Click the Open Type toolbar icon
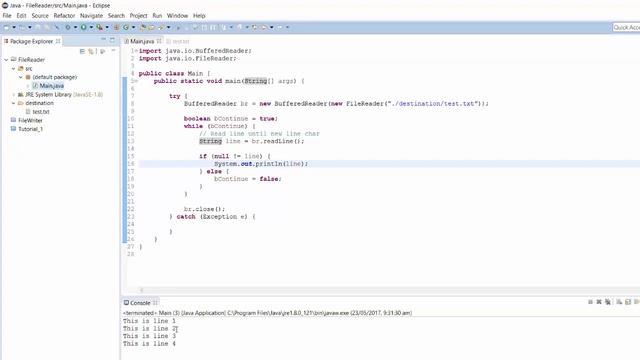This screenshot has width=640, height=360. pos(142,27)
